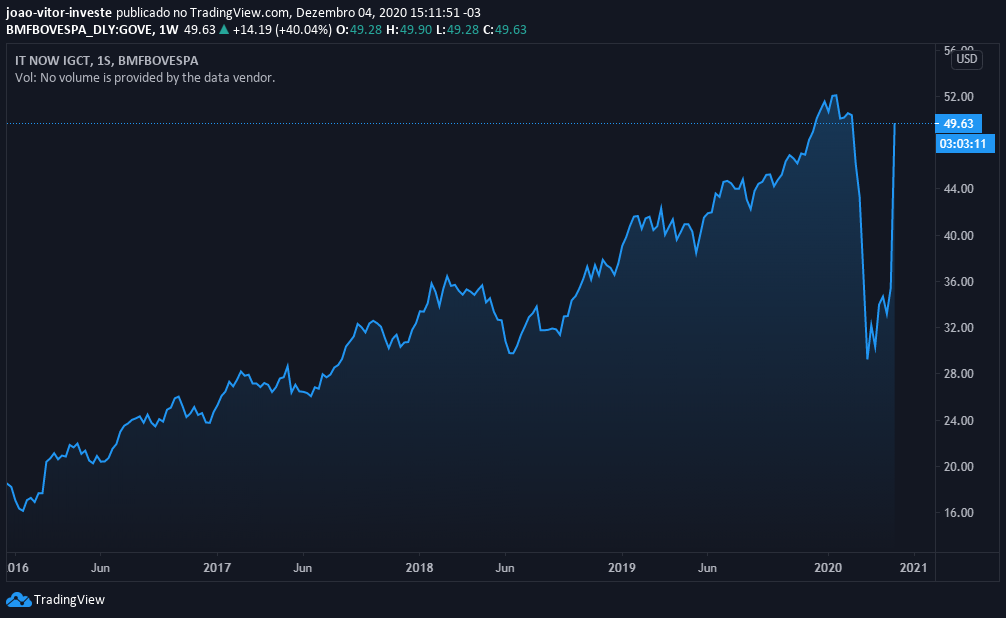Click the USD currency button
The height and width of the screenshot is (618, 1006).
pyautogui.click(x=966, y=60)
